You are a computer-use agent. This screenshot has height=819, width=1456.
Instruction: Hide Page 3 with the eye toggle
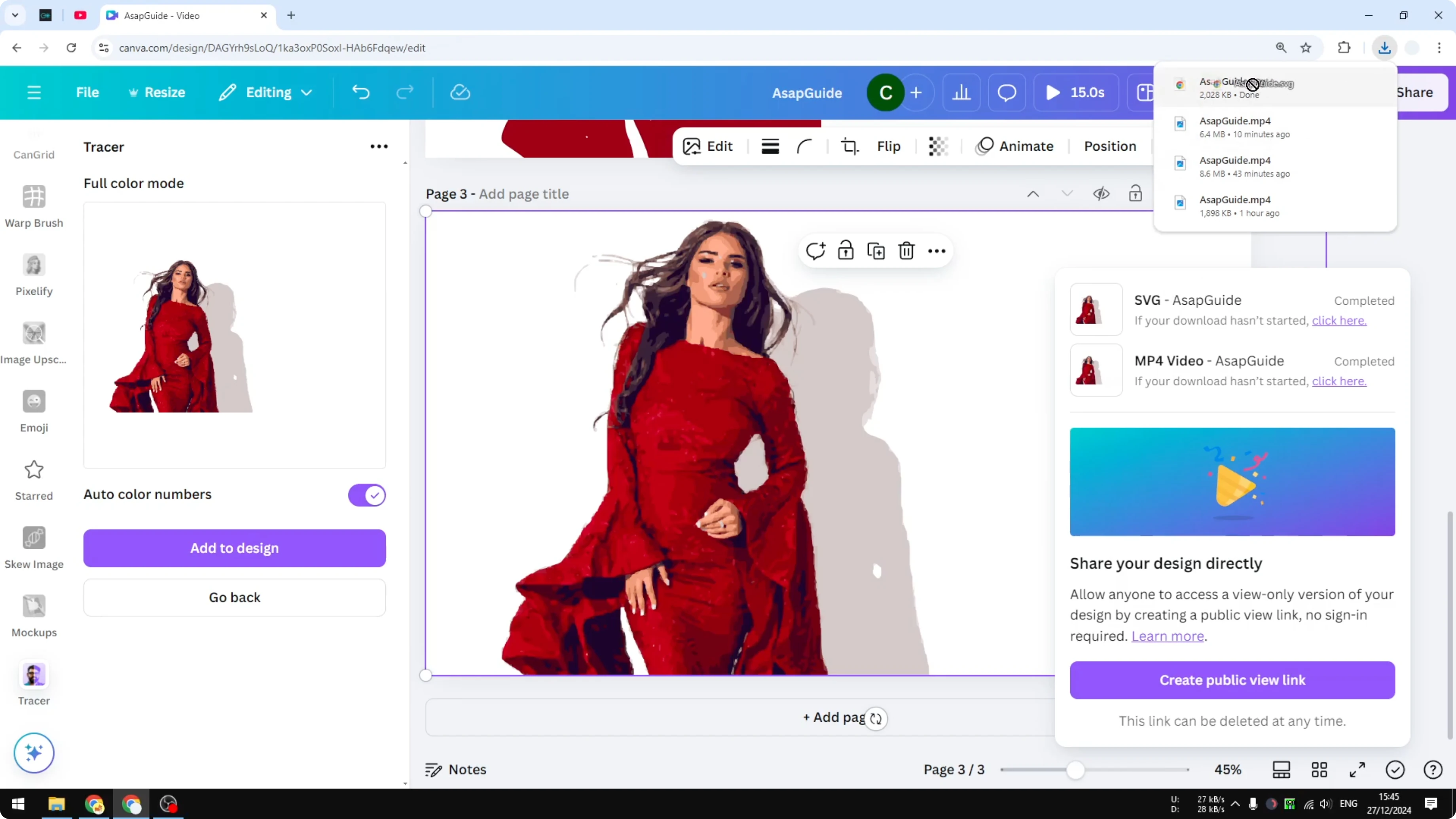(1101, 193)
